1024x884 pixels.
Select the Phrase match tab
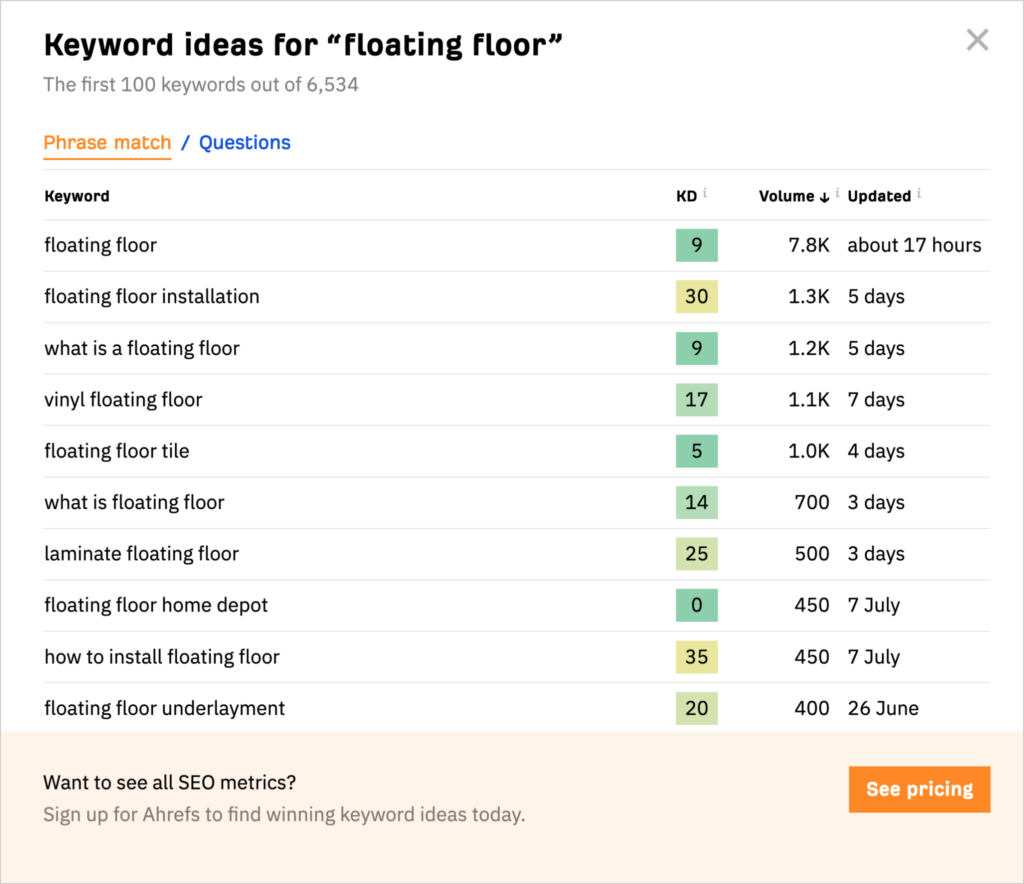[107, 143]
